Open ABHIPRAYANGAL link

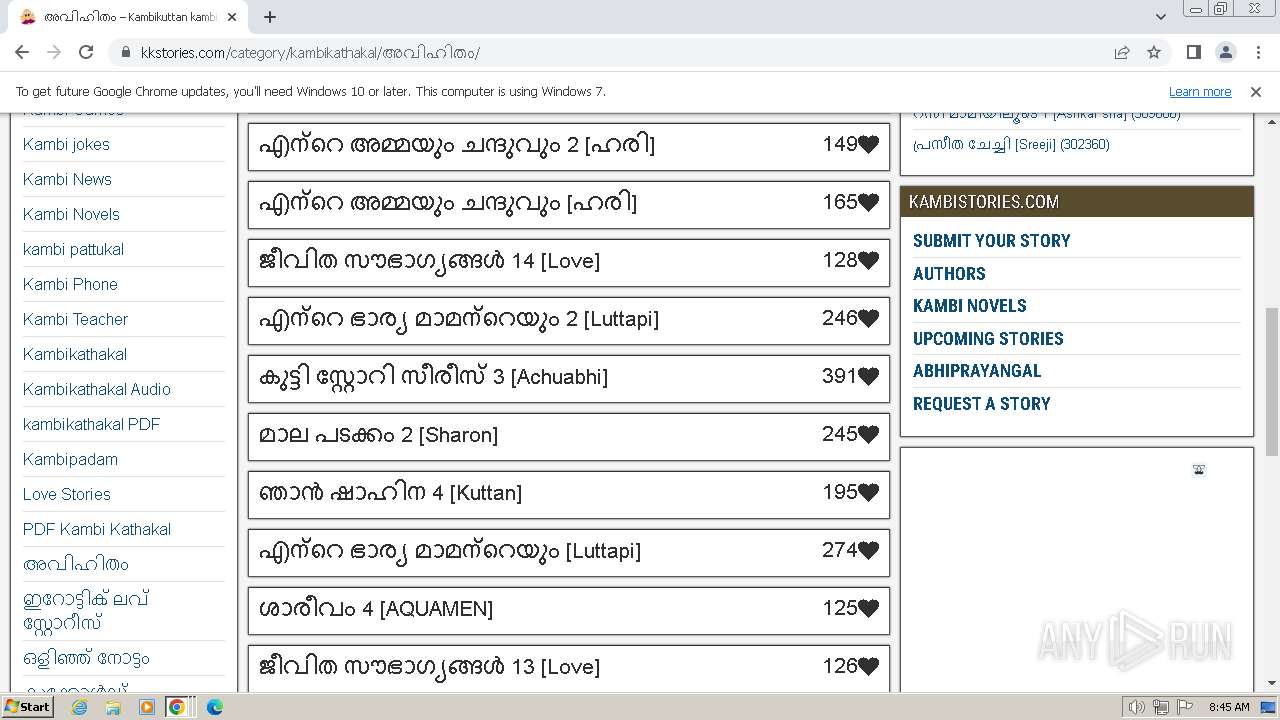tap(977, 371)
